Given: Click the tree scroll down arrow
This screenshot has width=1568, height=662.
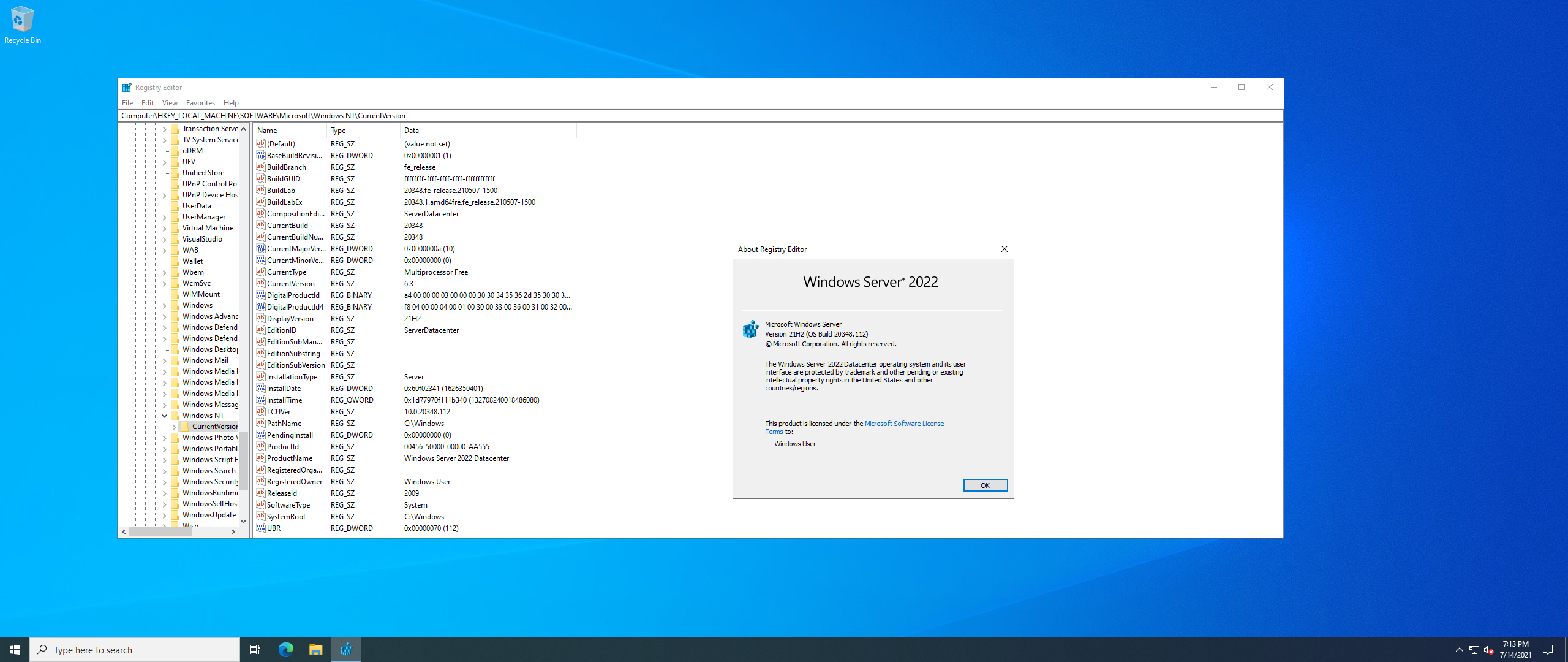Looking at the screenshot, I should 243,521.
